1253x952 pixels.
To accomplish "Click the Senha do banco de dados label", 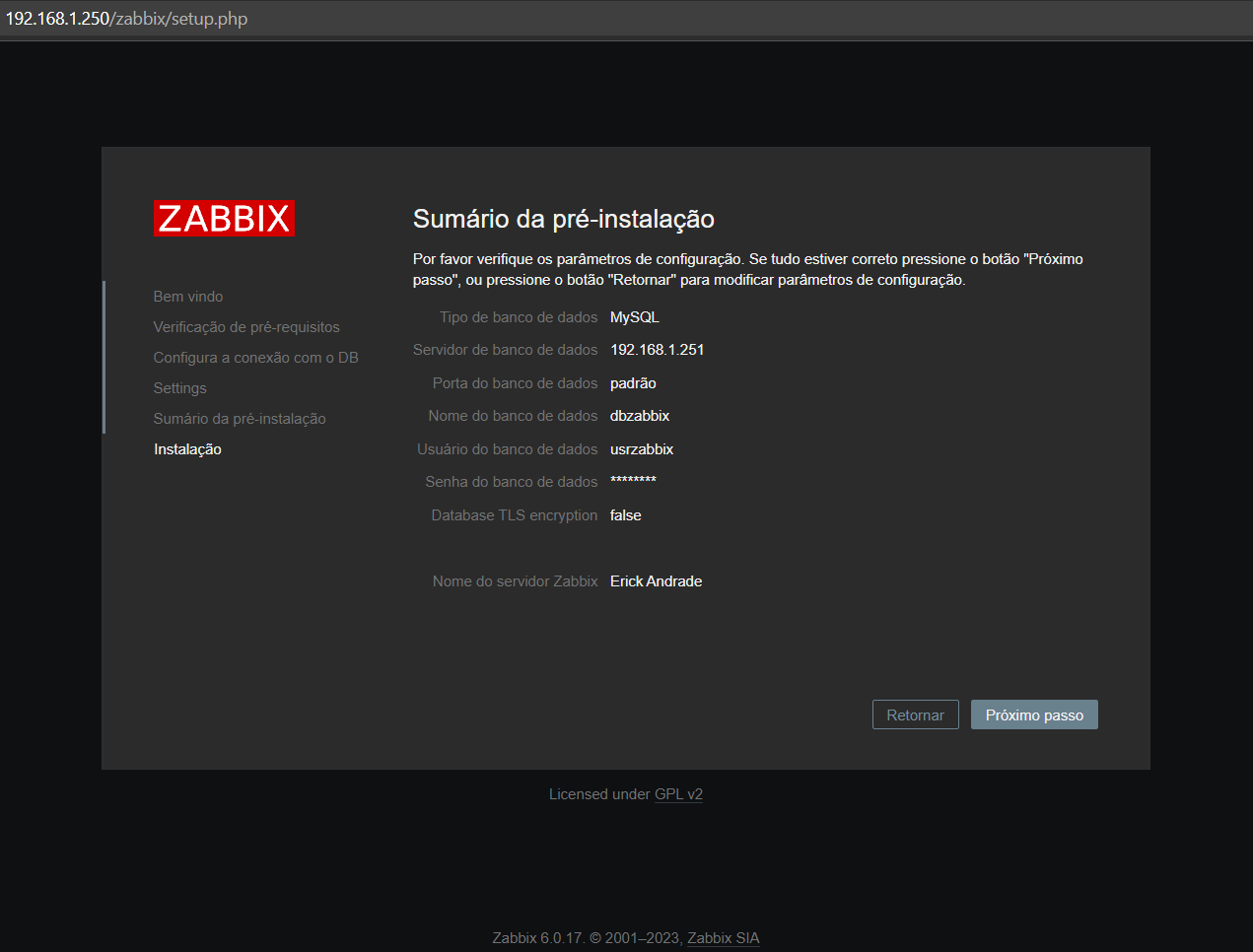I will [x=512, y=482].
